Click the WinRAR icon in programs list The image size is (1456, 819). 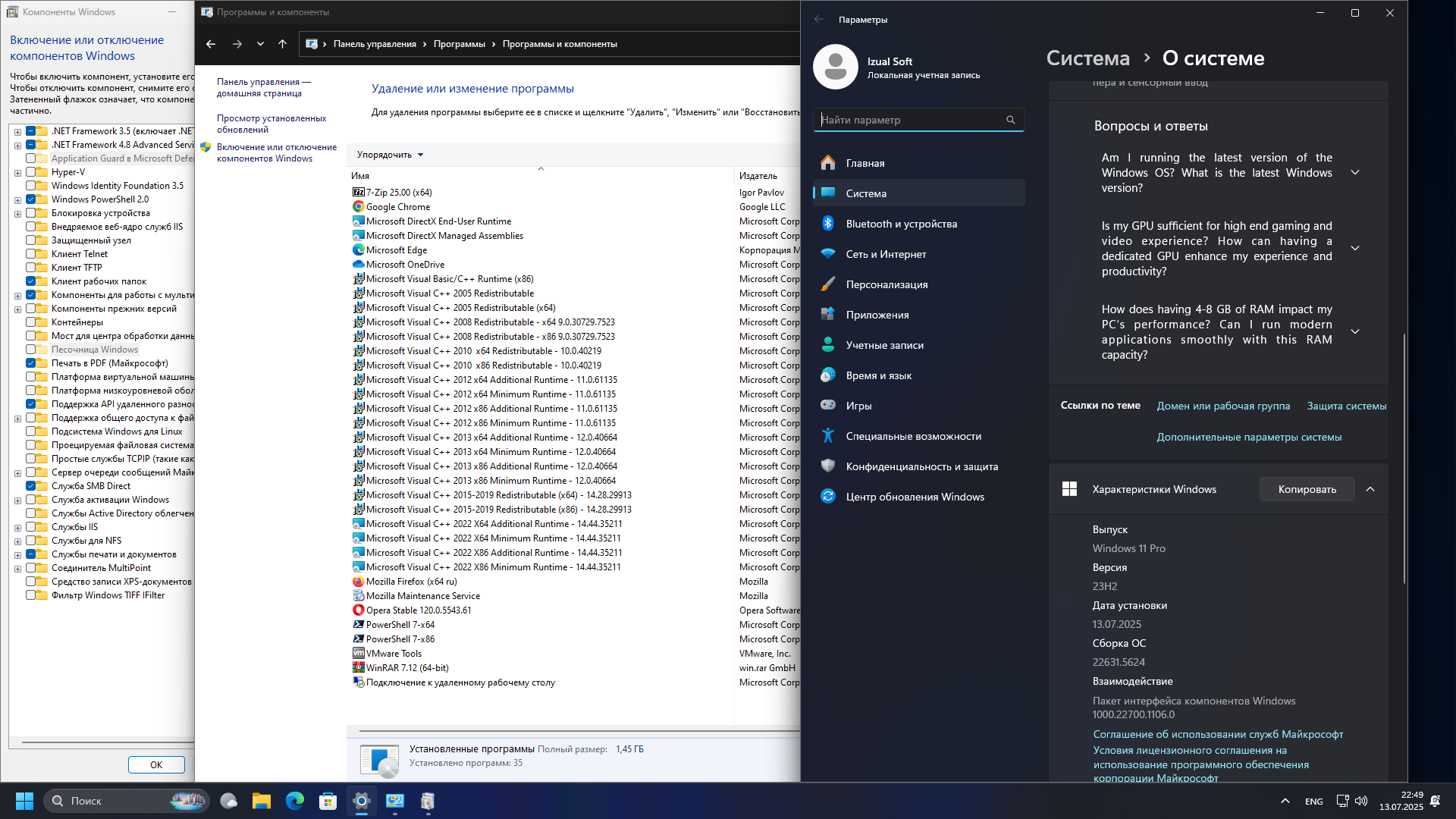[x=359, y=668]
